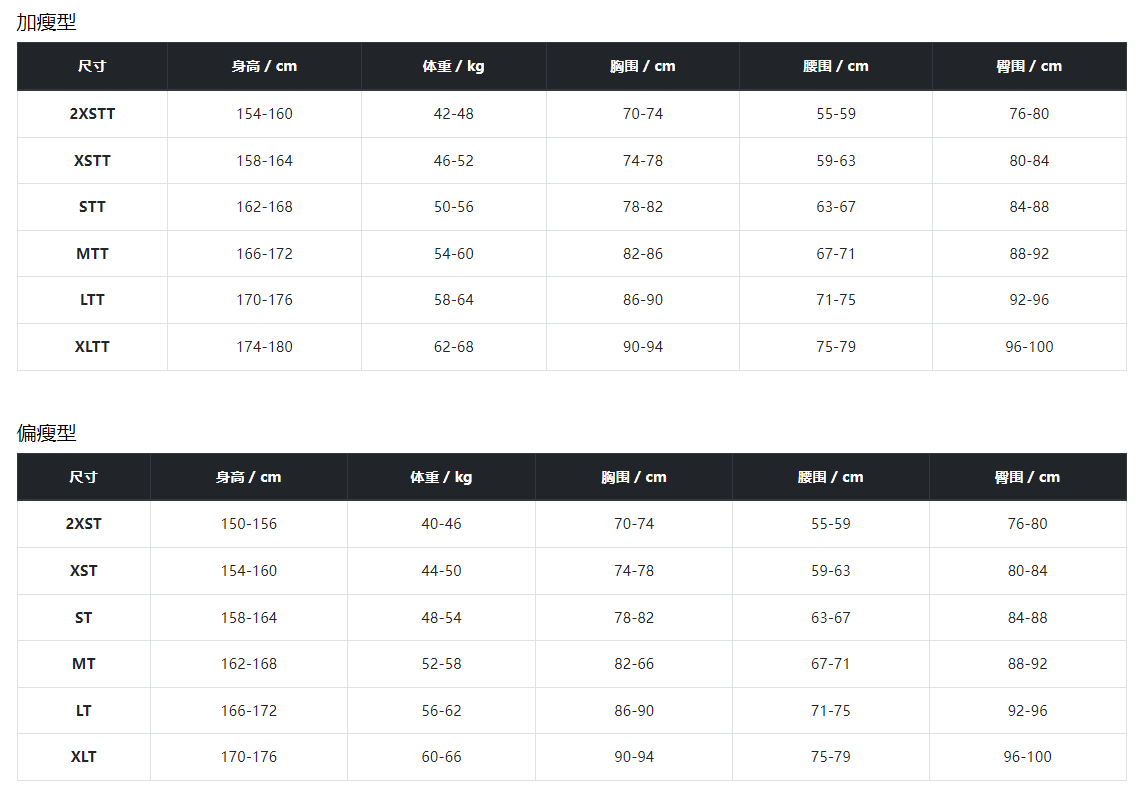Select the 2XSTT size row label

(92, 114)
